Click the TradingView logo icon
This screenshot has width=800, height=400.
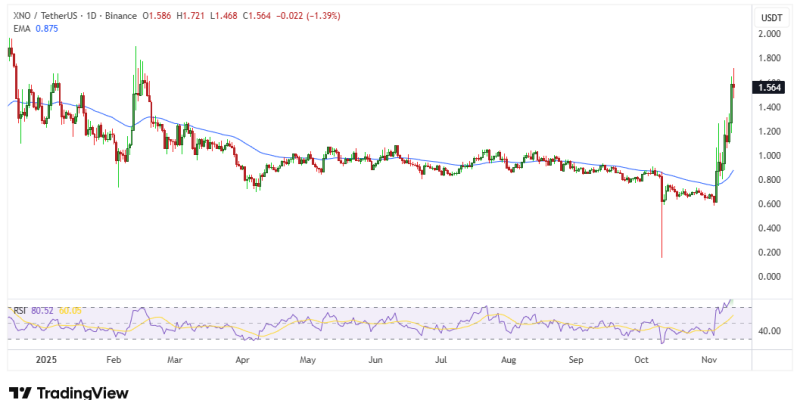18,390
